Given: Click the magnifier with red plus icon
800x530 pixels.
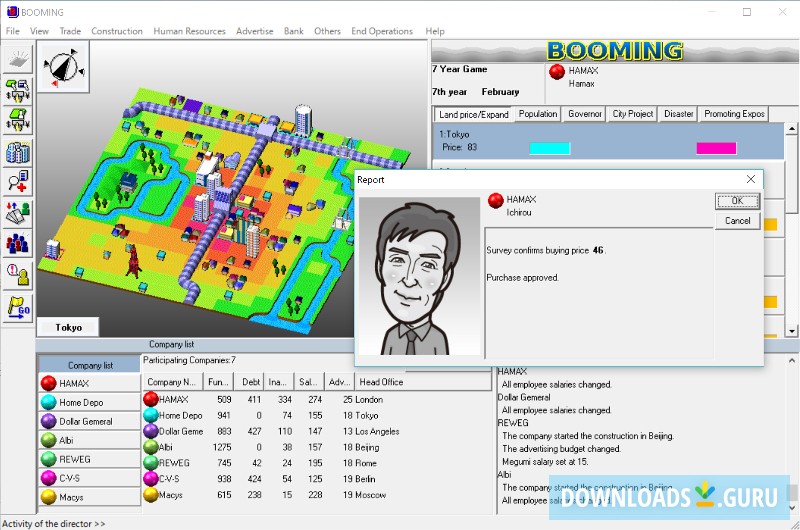Looking at the screenshot, I should pyautogui.click(x=18, y=182).
